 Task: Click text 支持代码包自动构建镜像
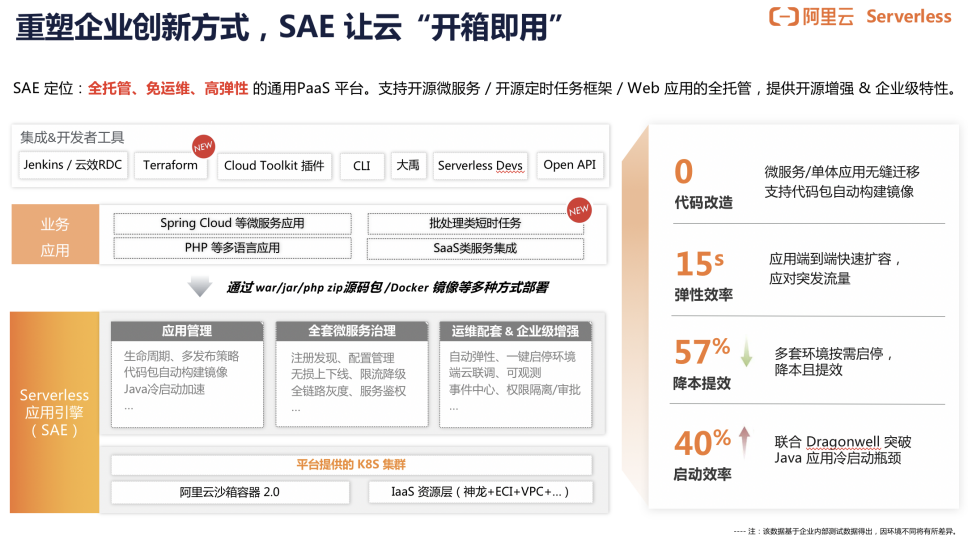click(x=839, y=191)
